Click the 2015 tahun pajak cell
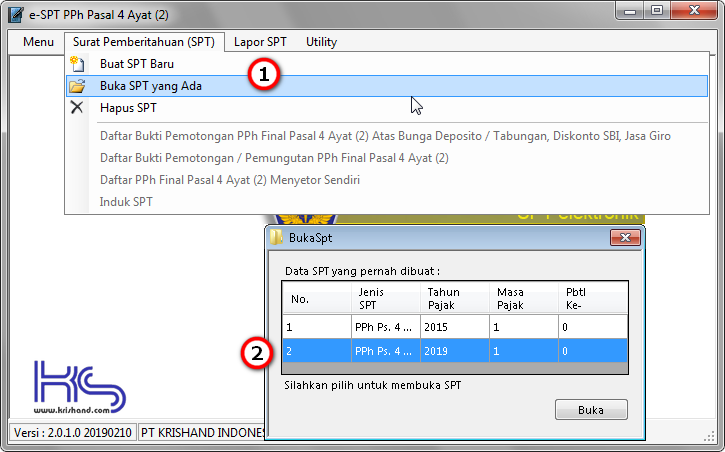Image resolution: width=725 pixels, height=452 pixels. coord(455,327)
